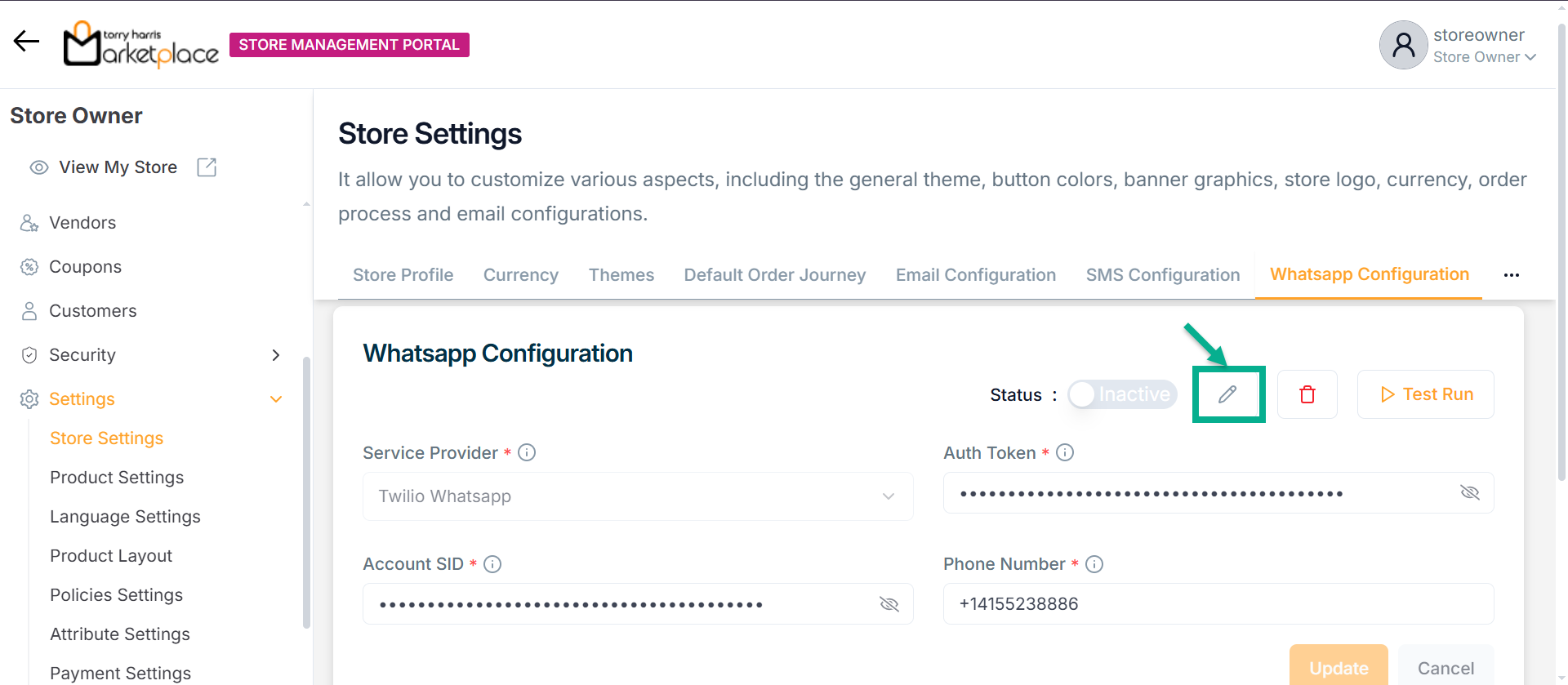Switch to the SMS Configuration tab
Image resolution: width=1568 pixels, height=685 pixels.
1162,275
